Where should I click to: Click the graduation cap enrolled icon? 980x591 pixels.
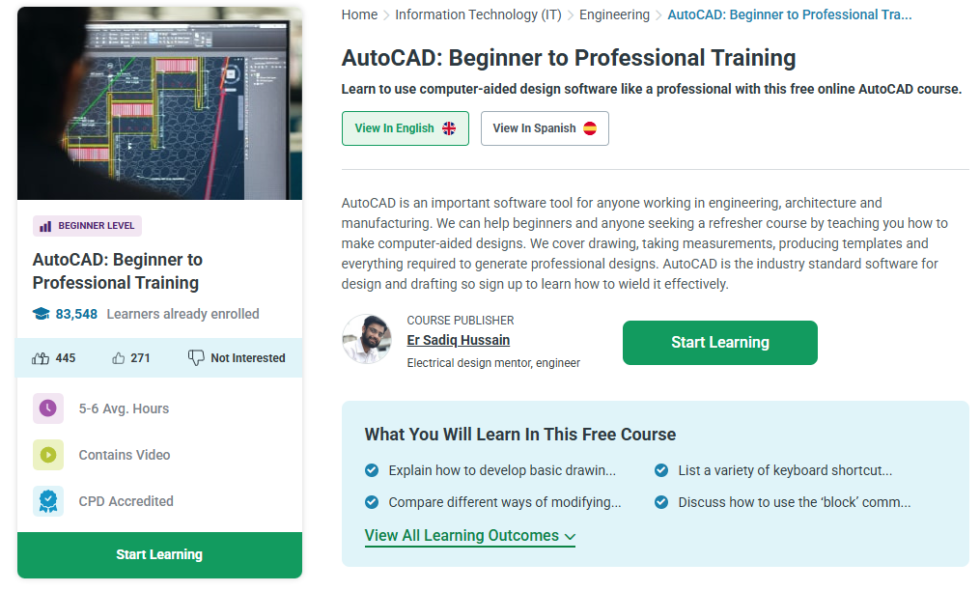pyautogui.click(x=41, y=314)
